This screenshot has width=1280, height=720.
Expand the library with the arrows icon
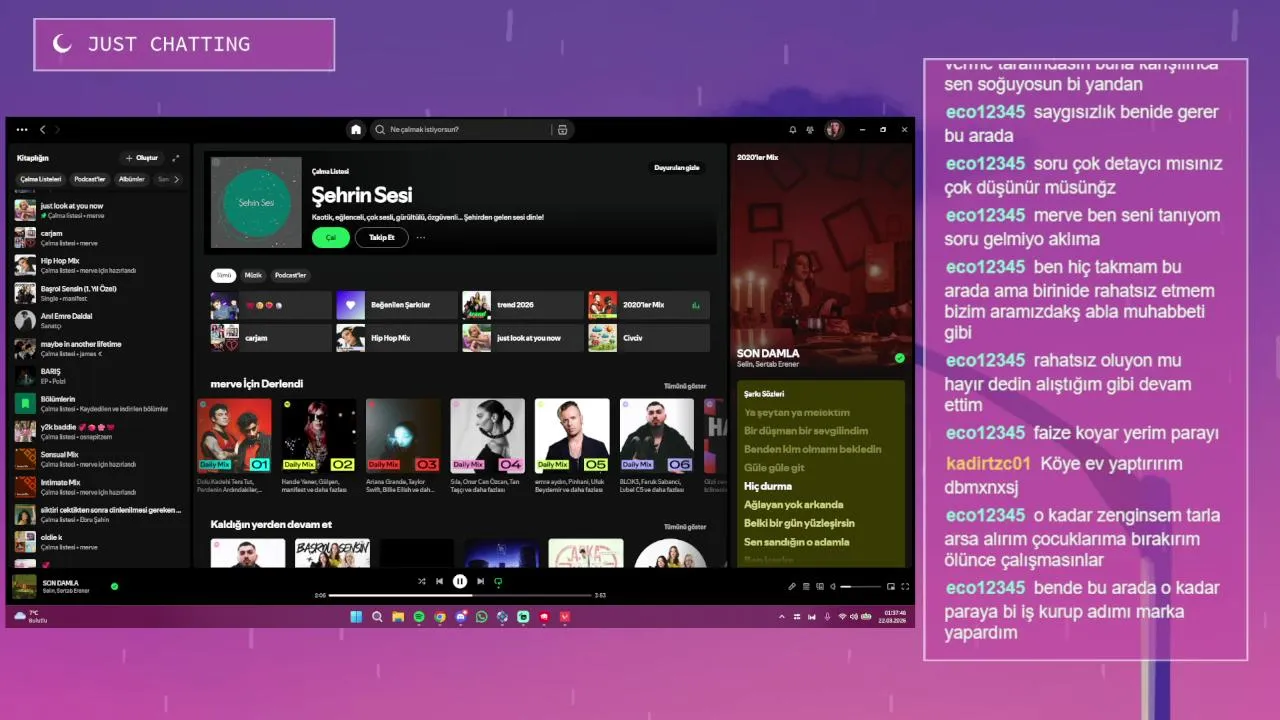176,158
